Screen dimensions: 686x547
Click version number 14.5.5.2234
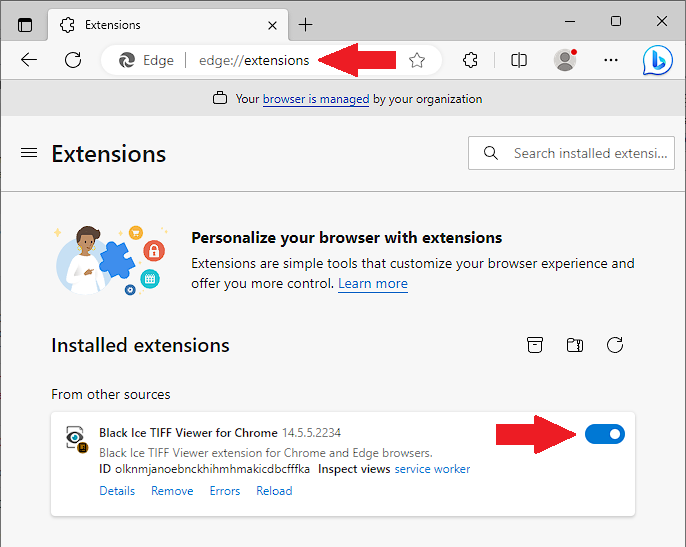coord(312,433)
